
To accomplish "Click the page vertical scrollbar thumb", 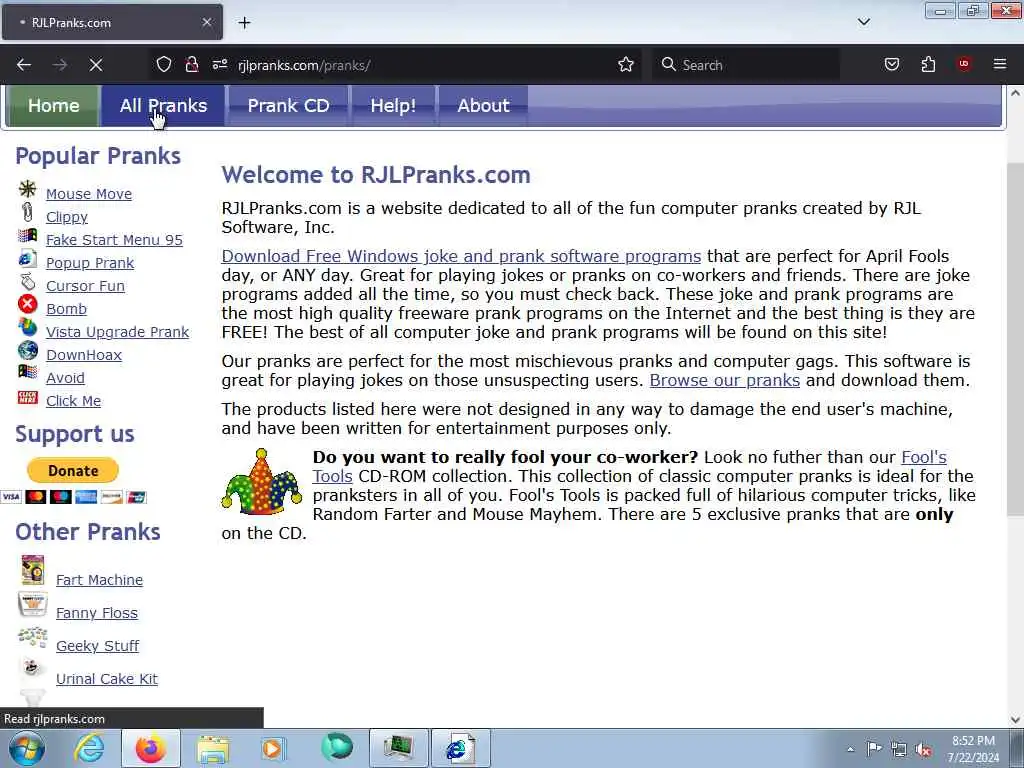I will click(x=1015, y=338).
